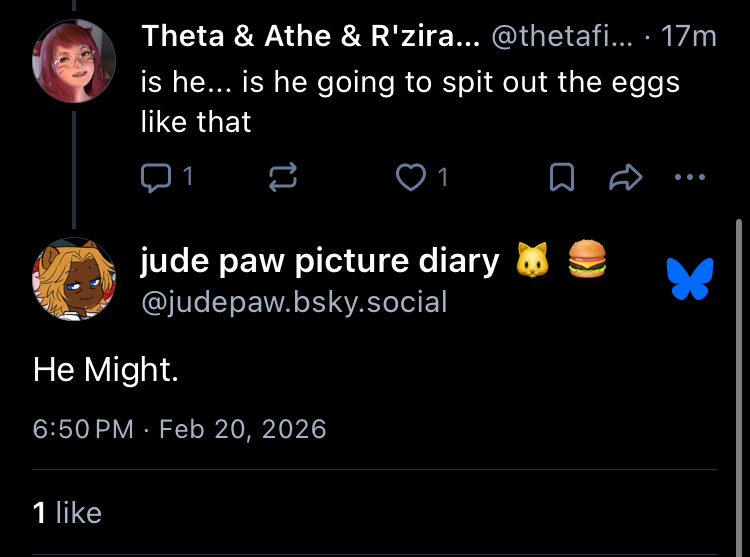Bookmark Theta's reply post
This screenshot has height=557, width=750.
[562, 178]
